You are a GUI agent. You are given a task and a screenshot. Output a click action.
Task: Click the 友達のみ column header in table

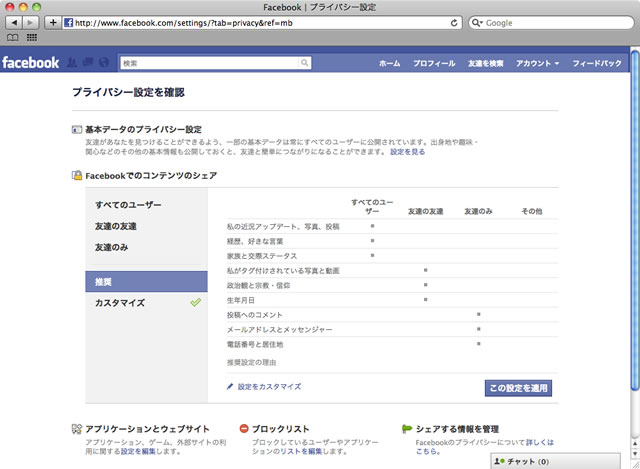pyautogui.click(x=478, y=211)
